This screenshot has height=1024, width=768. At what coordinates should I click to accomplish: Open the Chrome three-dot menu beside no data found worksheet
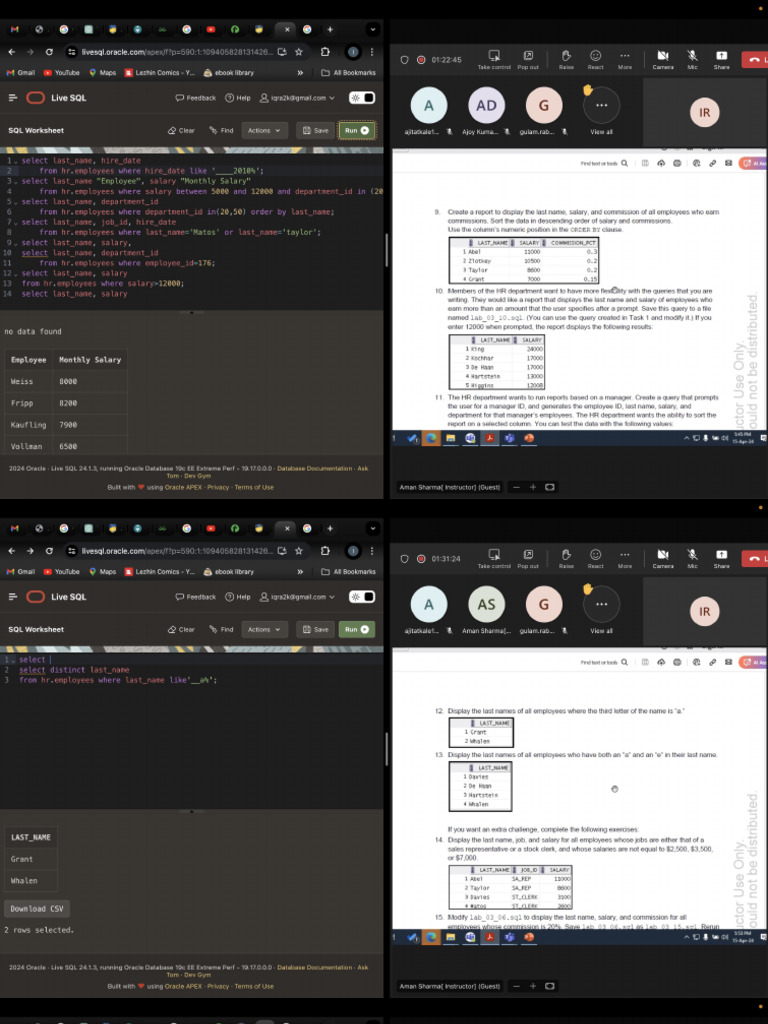(372, 52)
